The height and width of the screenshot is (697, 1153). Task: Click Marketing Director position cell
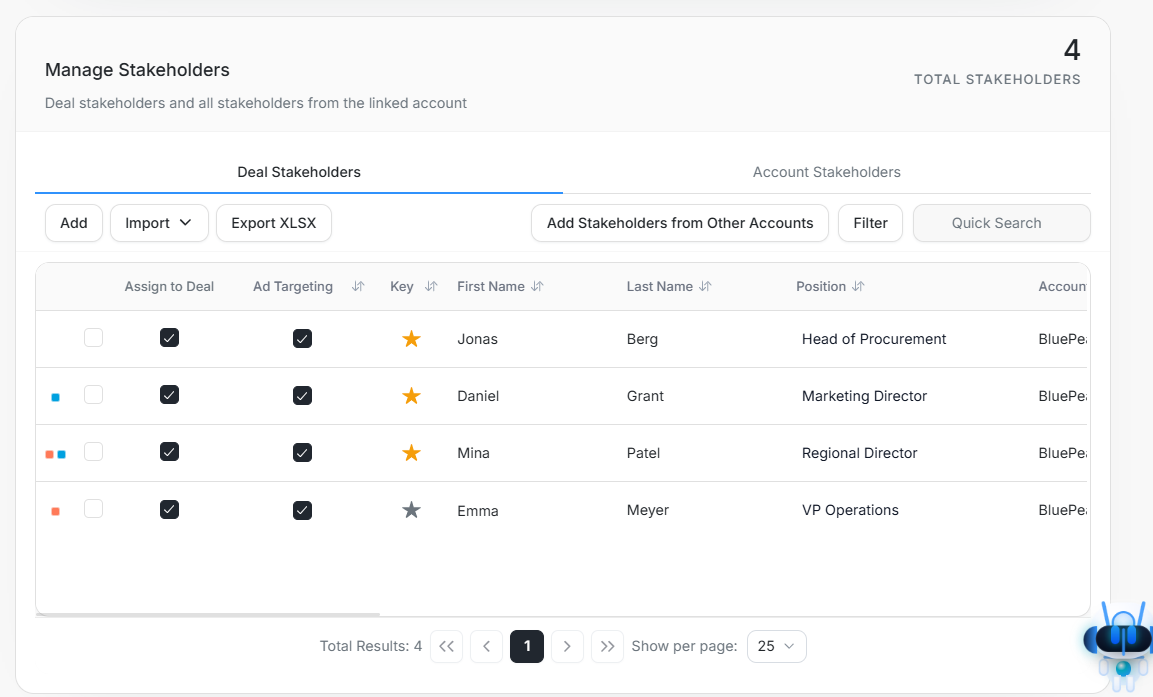click(864, 396)
